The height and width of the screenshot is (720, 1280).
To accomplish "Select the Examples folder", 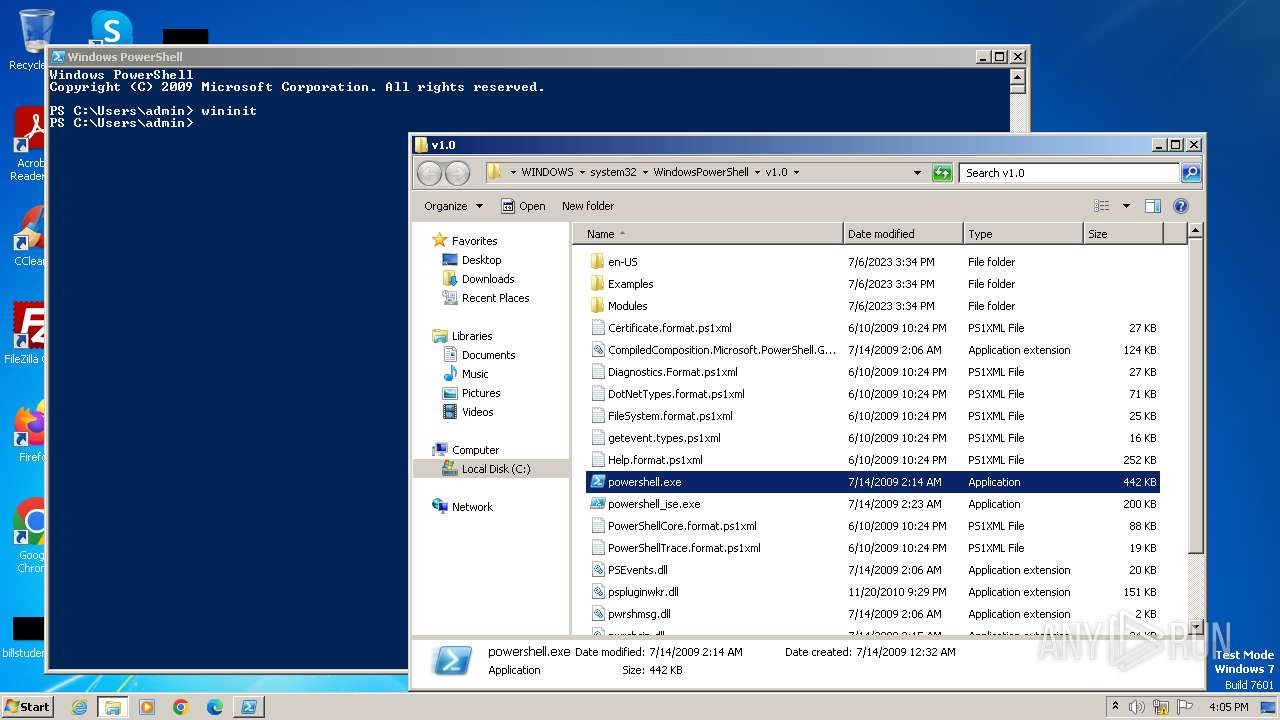I will pos(872,284).
